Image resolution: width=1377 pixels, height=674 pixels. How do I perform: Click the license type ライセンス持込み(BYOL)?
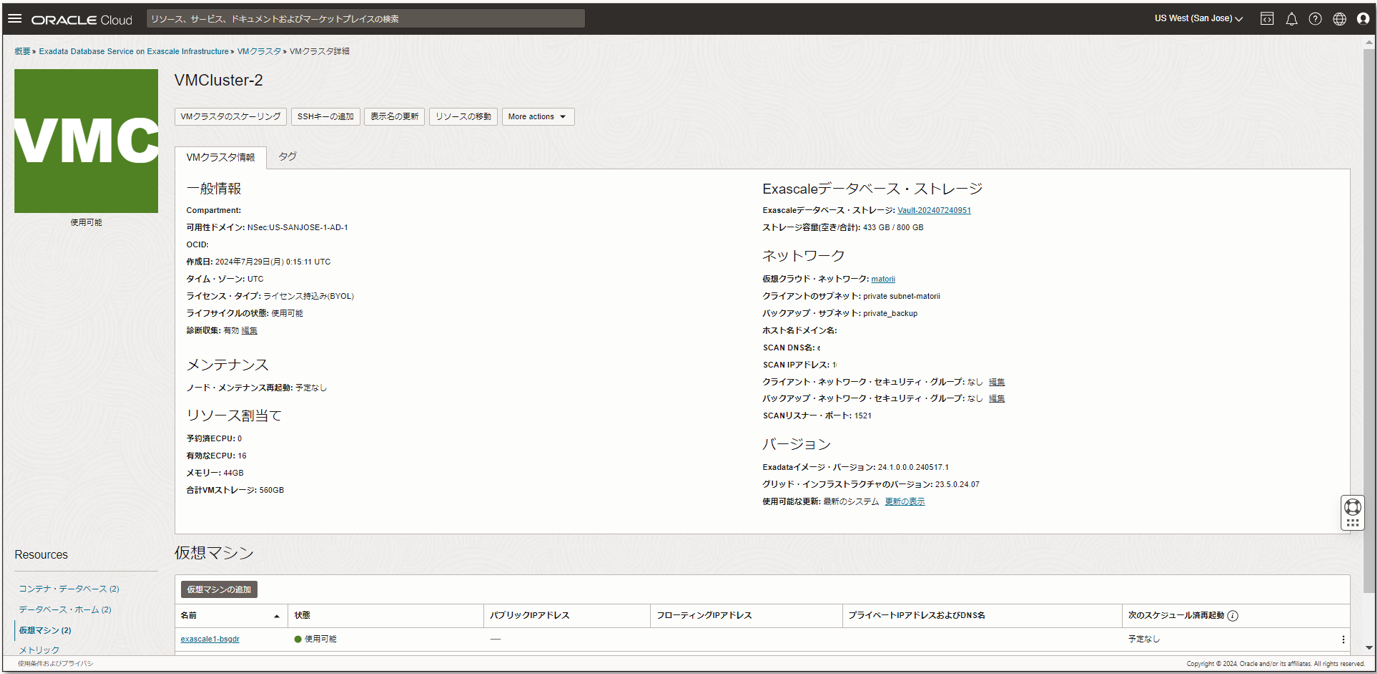[309, 297]
